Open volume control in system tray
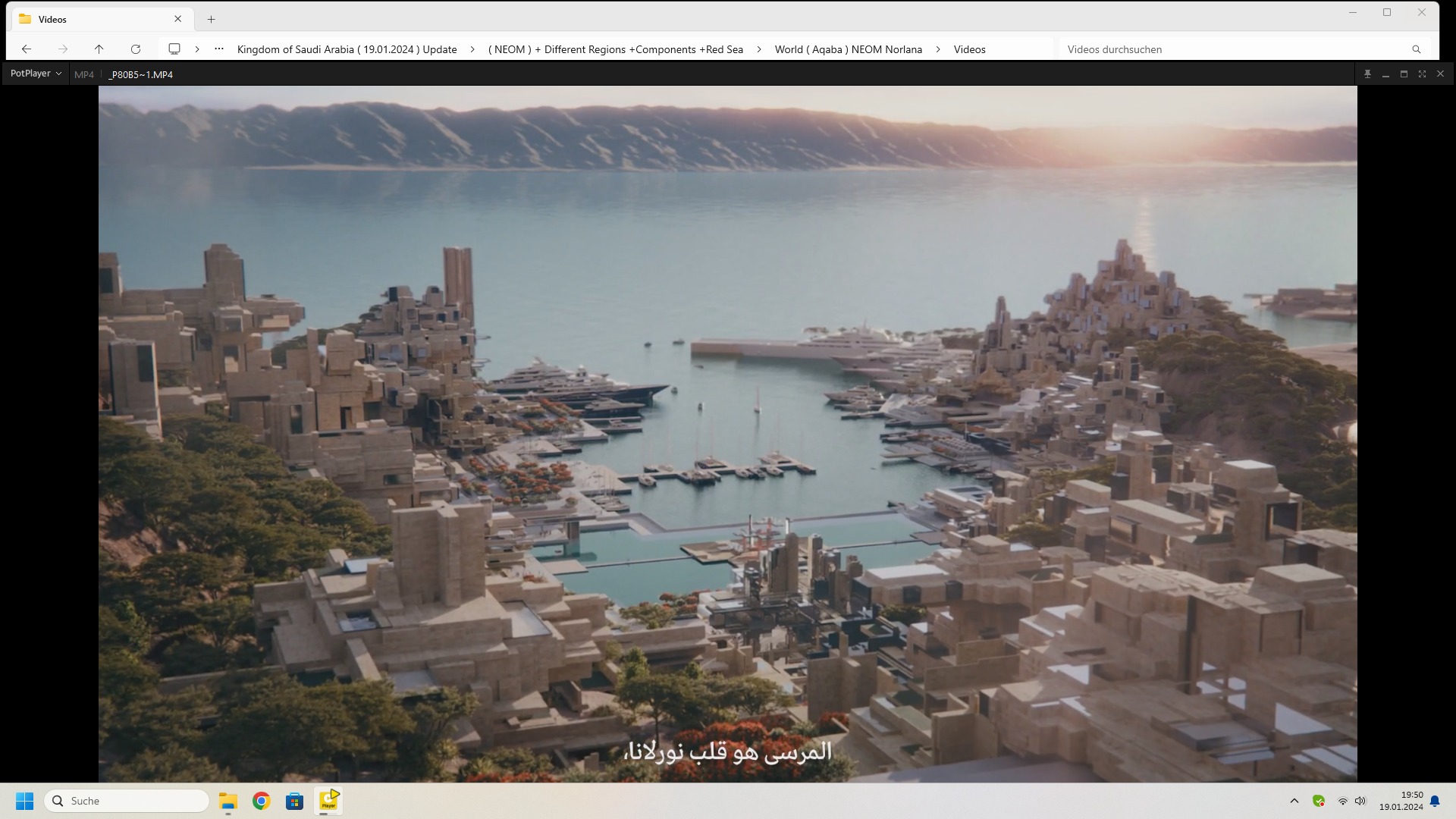This screenshot has height=819, width=1456. click(x=1360, y=801)
